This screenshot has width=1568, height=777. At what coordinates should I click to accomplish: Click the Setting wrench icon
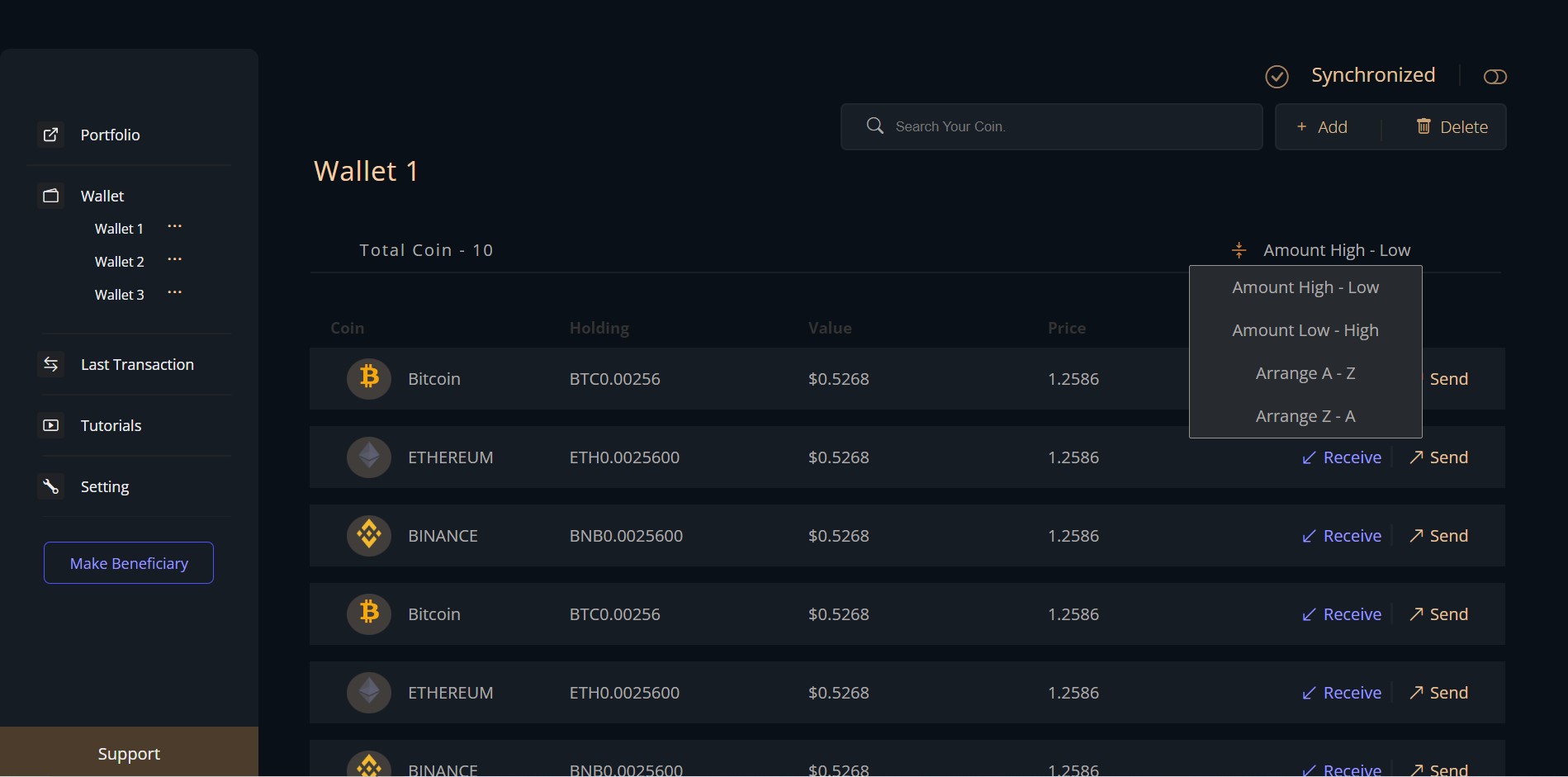click(x=50, y=486)
